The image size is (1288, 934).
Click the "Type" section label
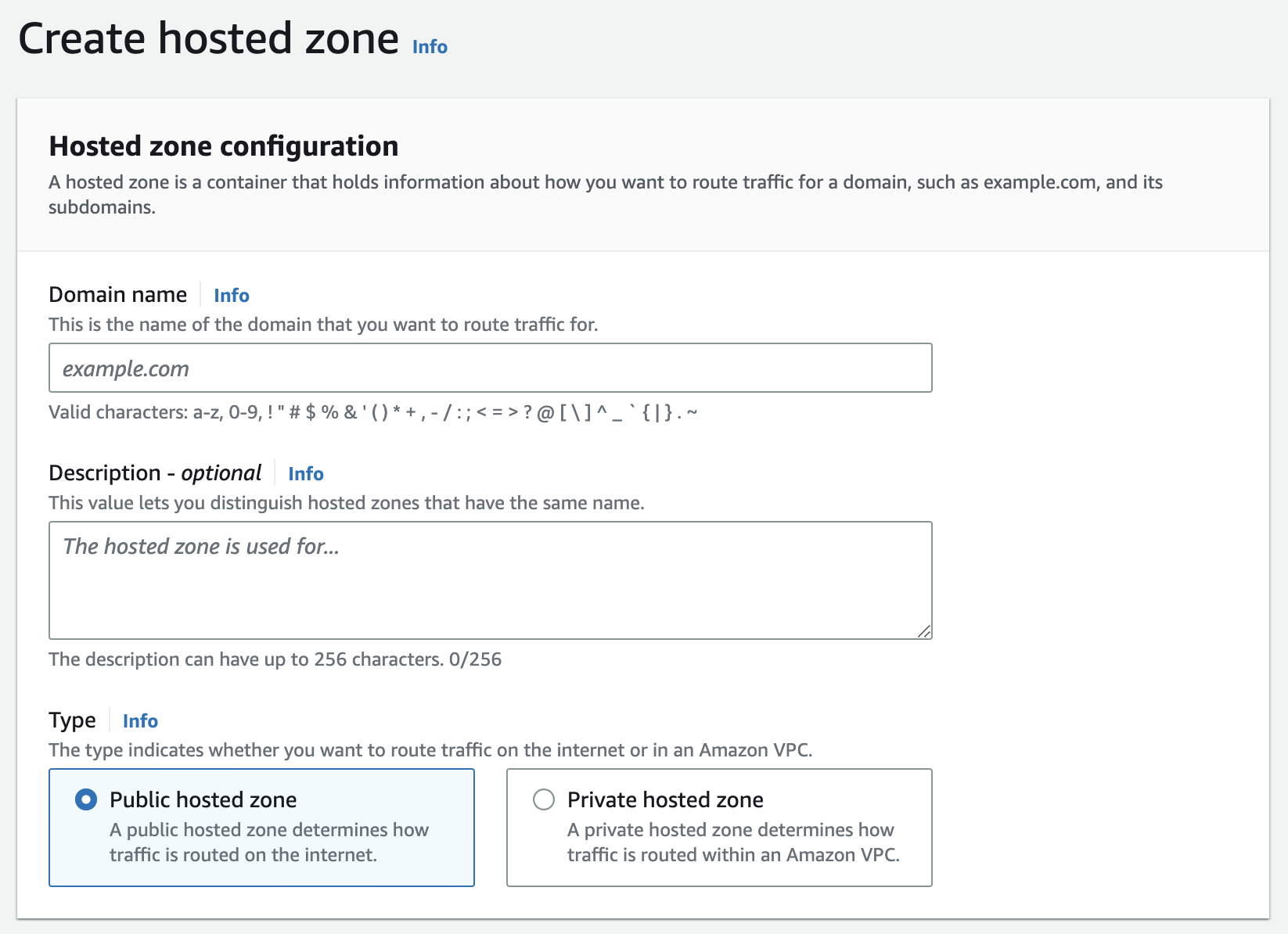[72, 720]
